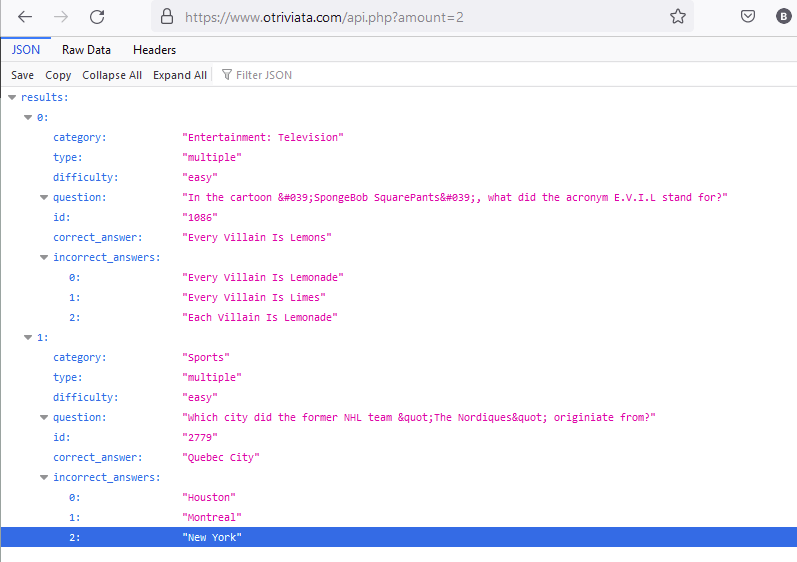The width and height of the screenshot is (797, 562).
Task: Click the results key label
Action: 45,97
